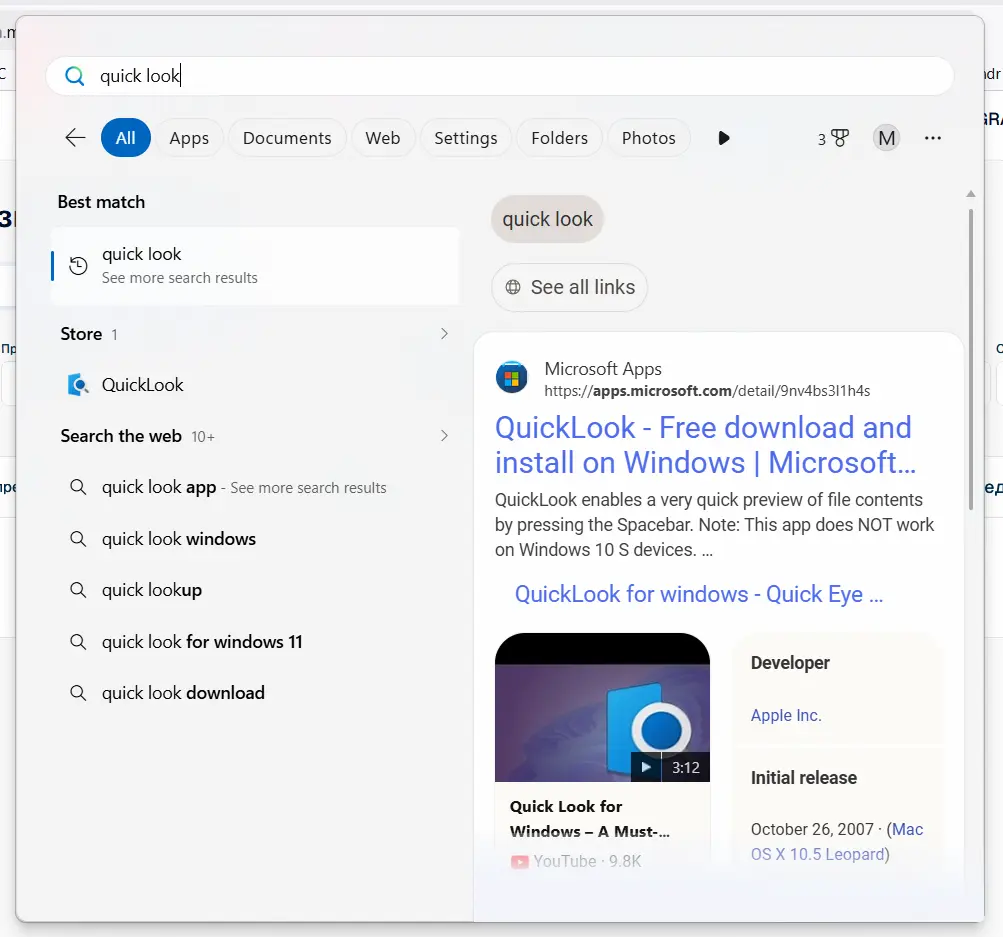Expand Search the web section chevron
Screen dimensions: 1003x937
pyautogui.click(x=445, y=436)
